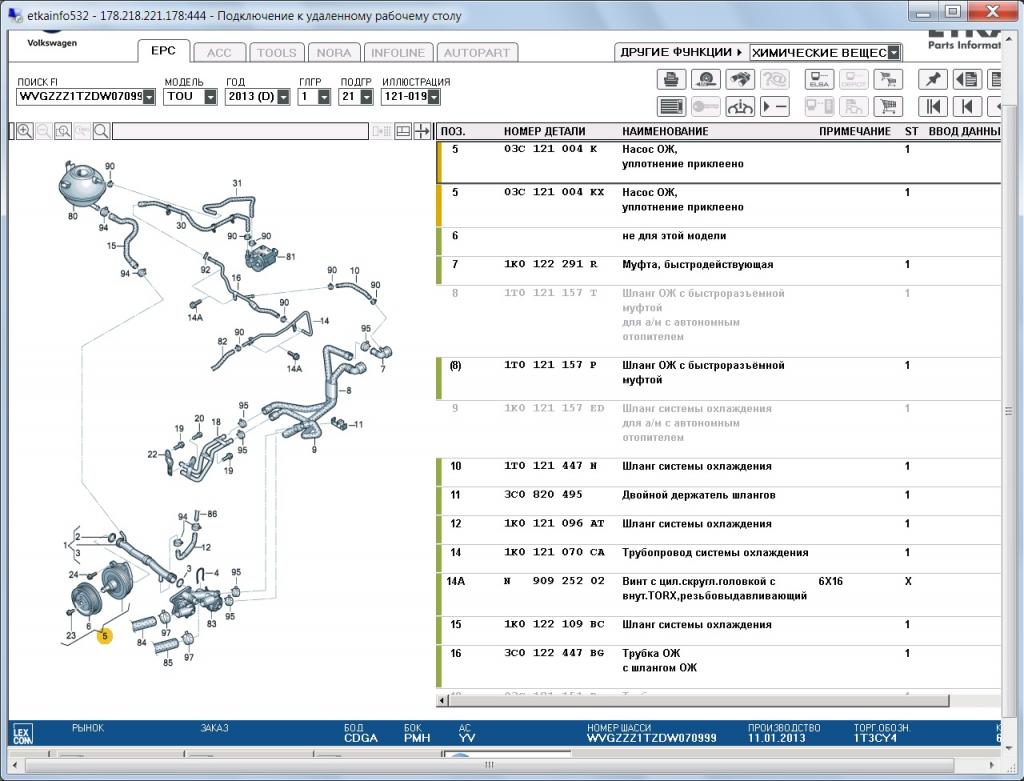Open the INFOLINE tab
1024x781 pixels.
tap(398, 53)
